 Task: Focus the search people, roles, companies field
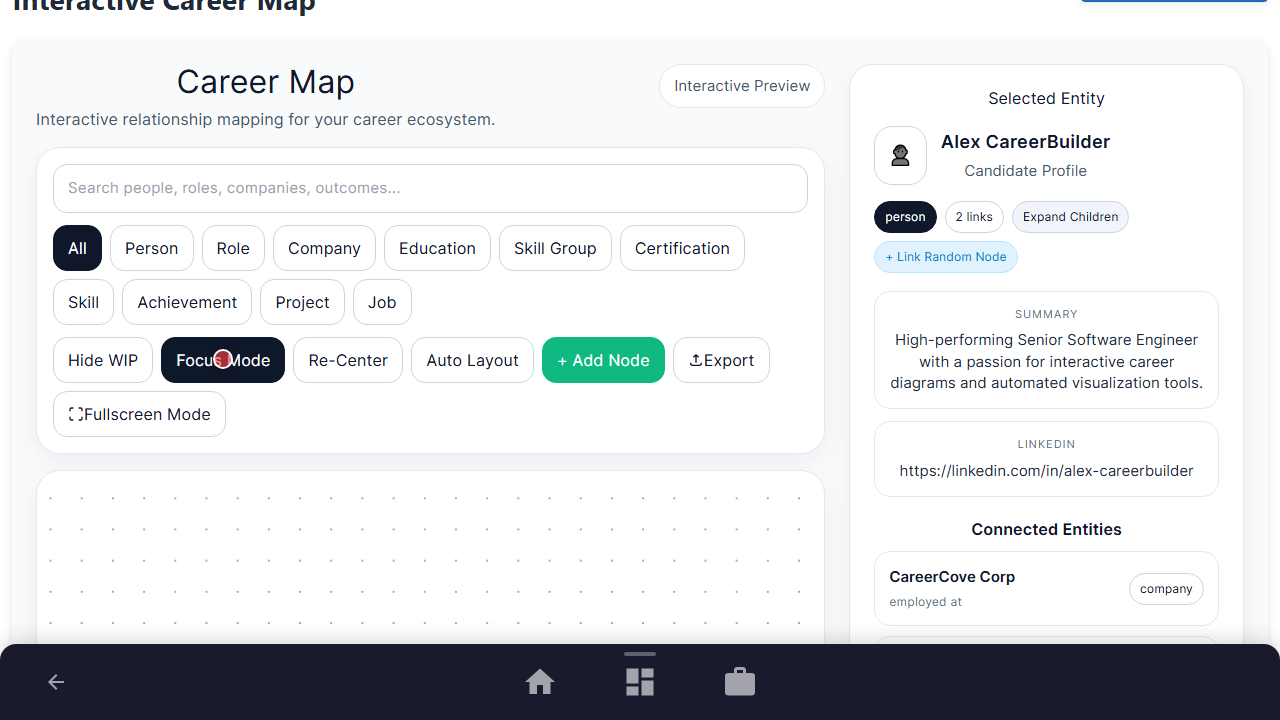point(430,188)
